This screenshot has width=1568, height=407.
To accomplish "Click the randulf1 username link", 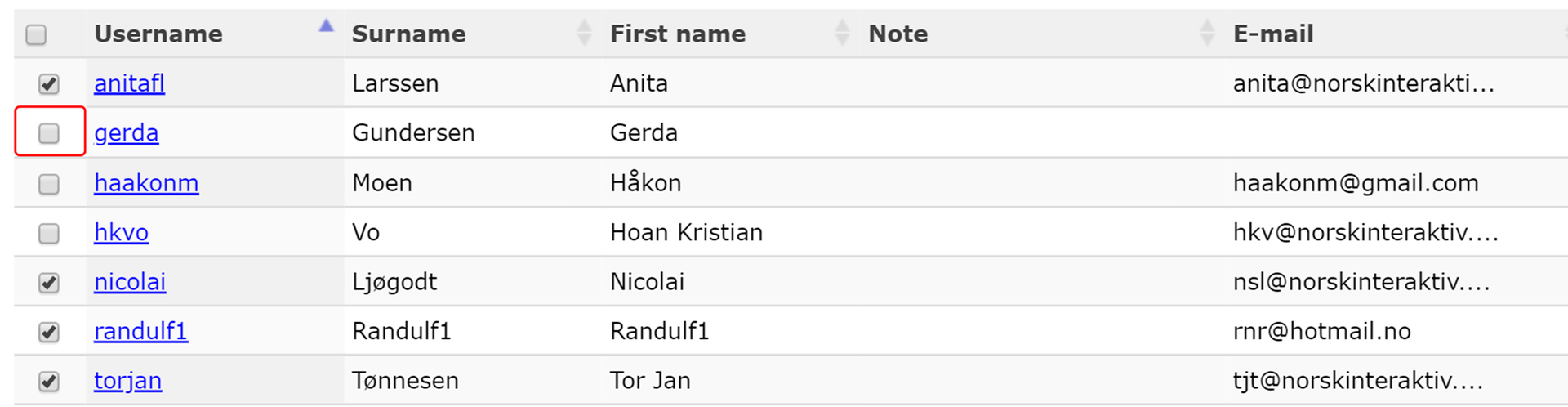I will pos(140,331).
